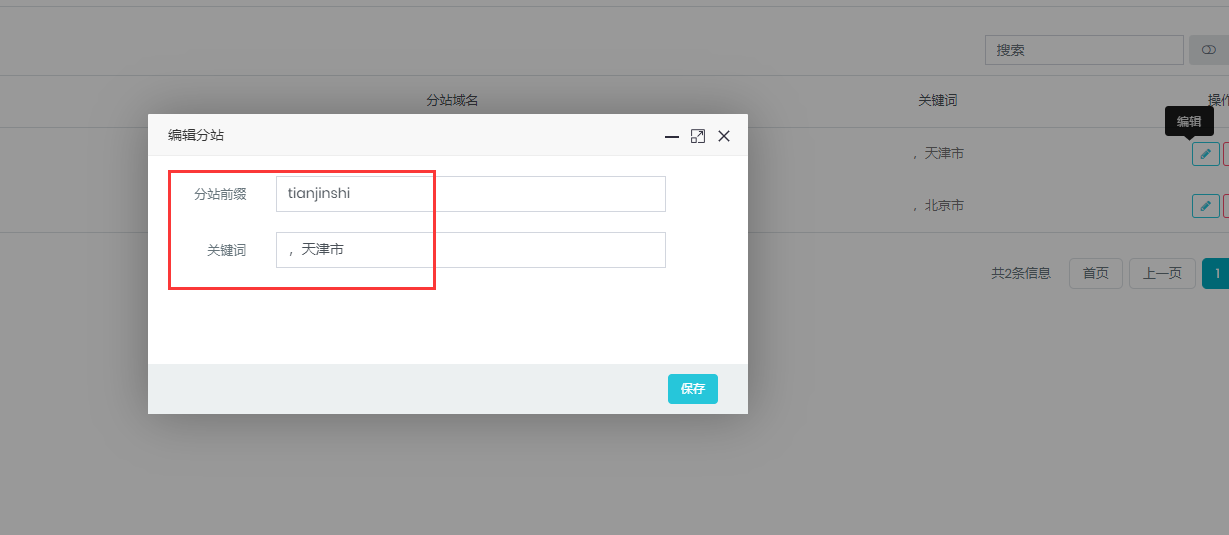Click the 关键词 table column header

coord(937,101)
